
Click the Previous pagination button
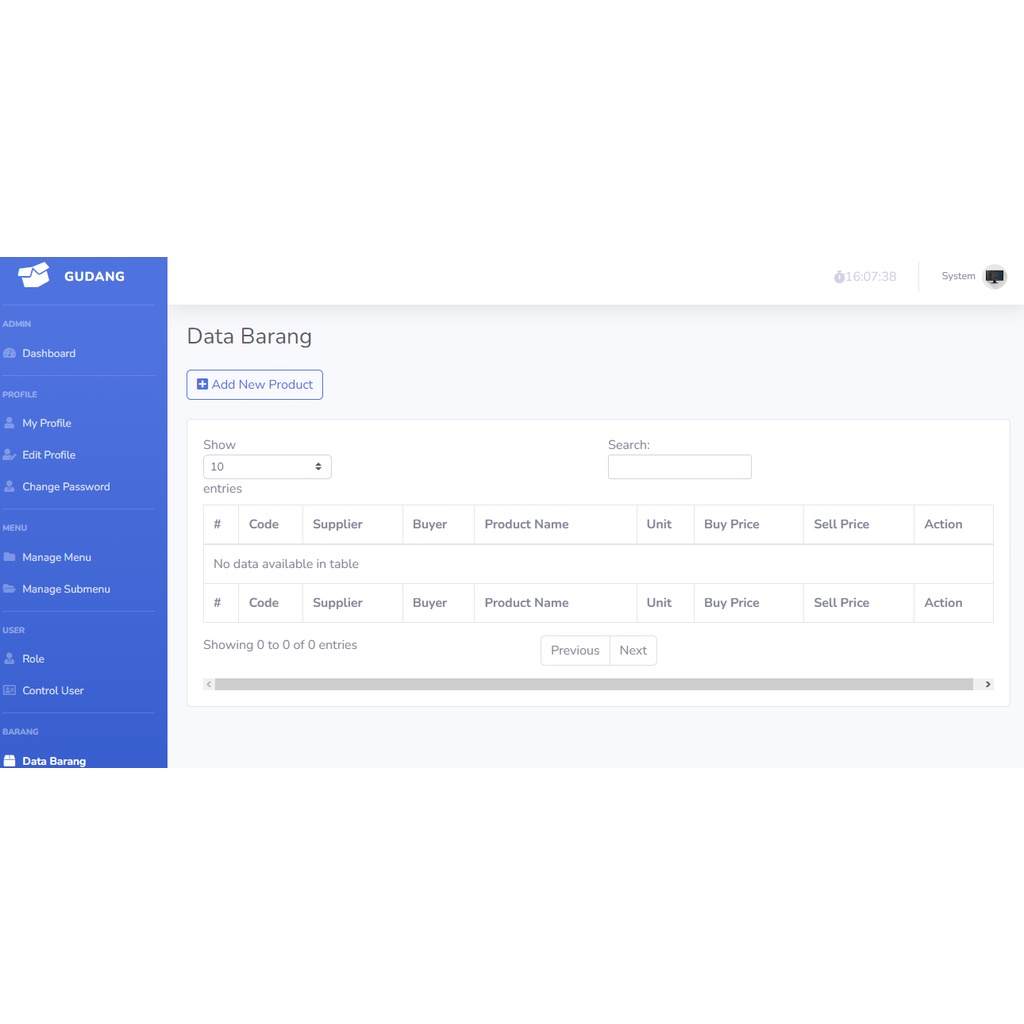(575, 650)
